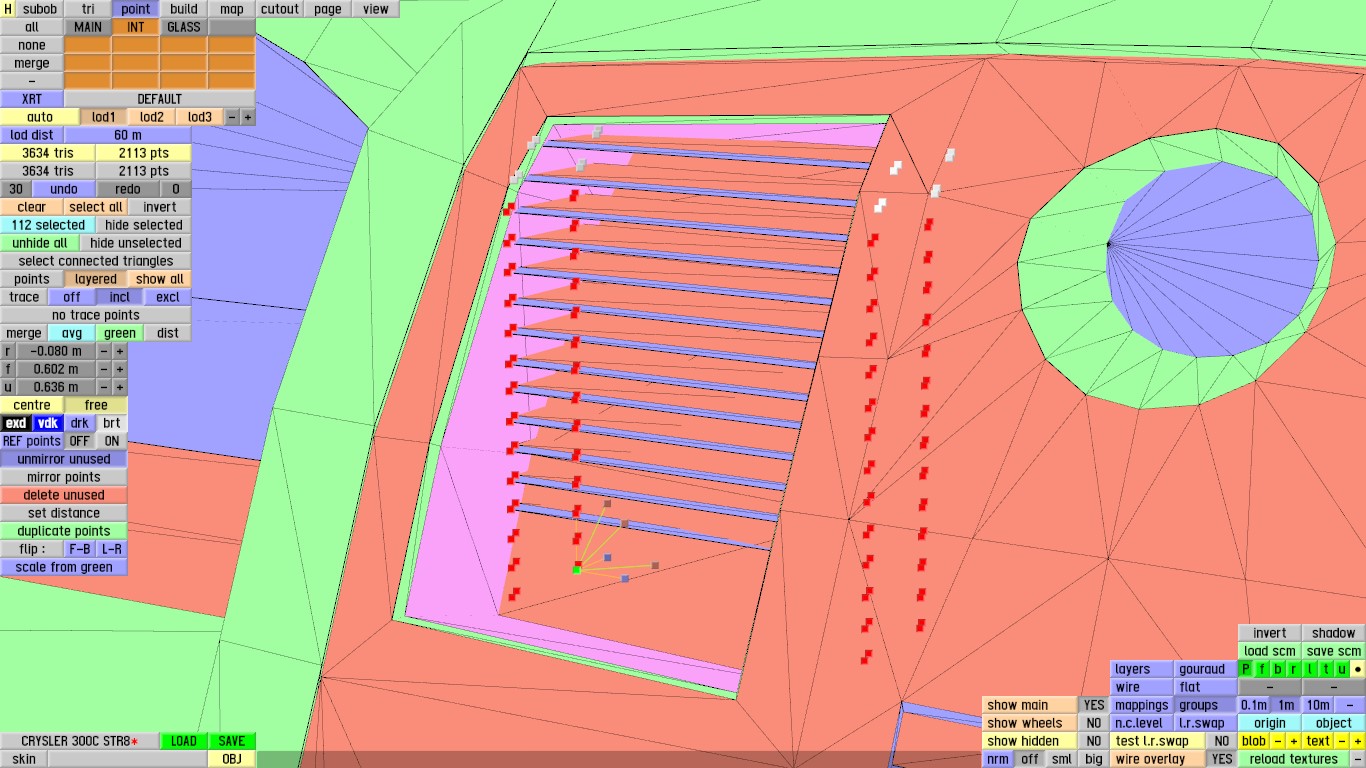Select lod3
The width and height of the screenshot is (1366, 768).
click(x=200, y=117)
